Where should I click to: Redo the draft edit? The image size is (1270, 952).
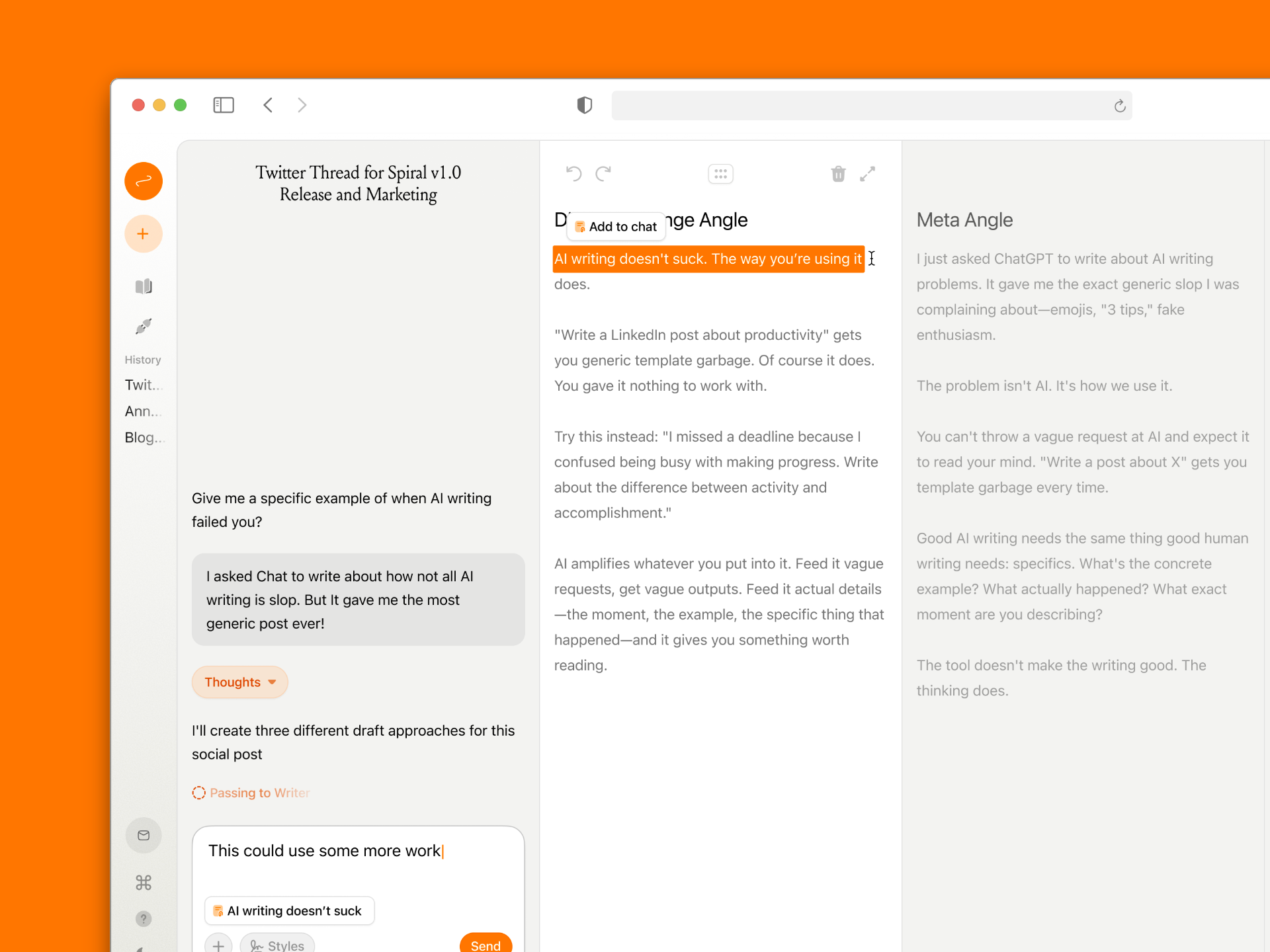pyautogui.click(x=603, y=174)
